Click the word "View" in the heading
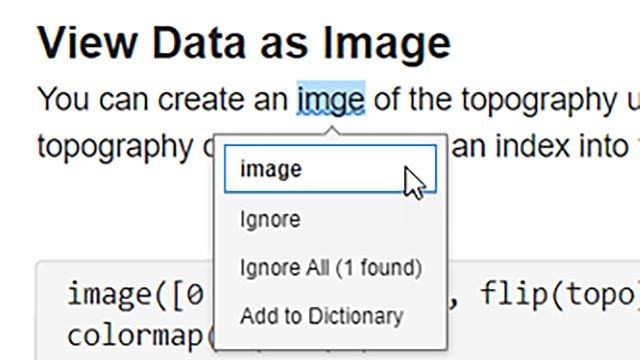This screenshot has height=360, width=640. (88, 43)
